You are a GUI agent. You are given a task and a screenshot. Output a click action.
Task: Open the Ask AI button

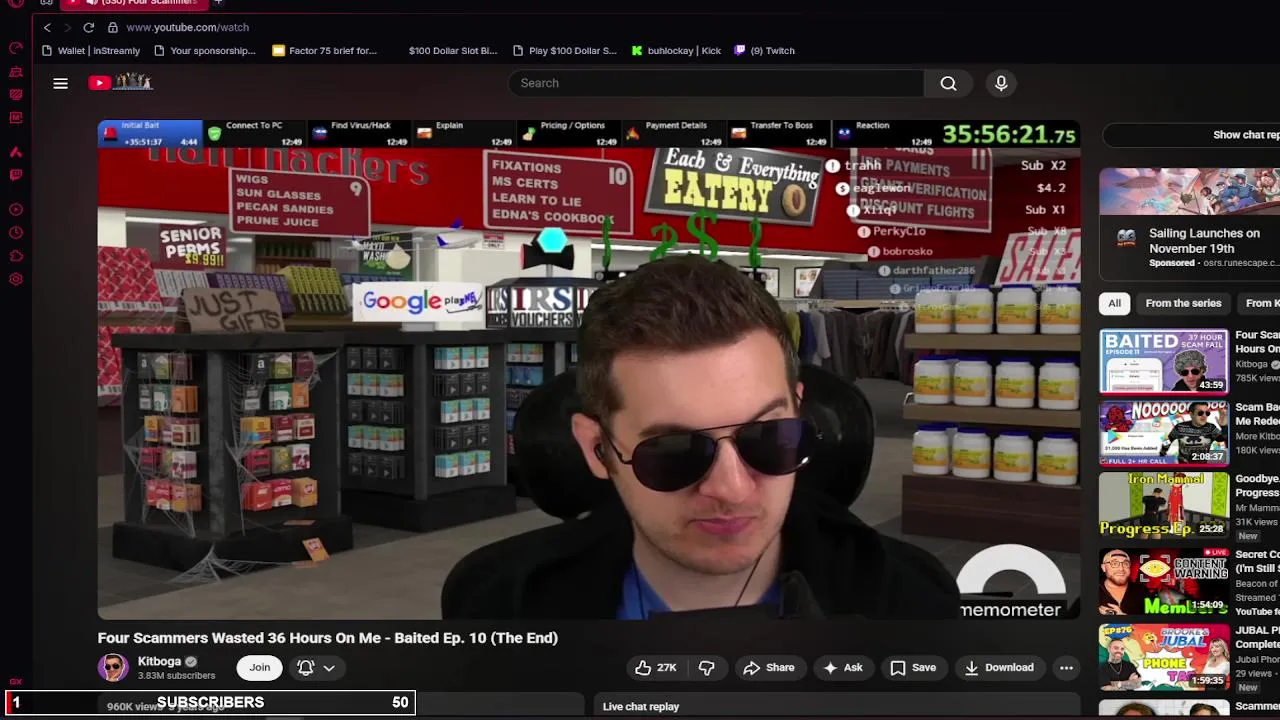click(x=843, y=667)
